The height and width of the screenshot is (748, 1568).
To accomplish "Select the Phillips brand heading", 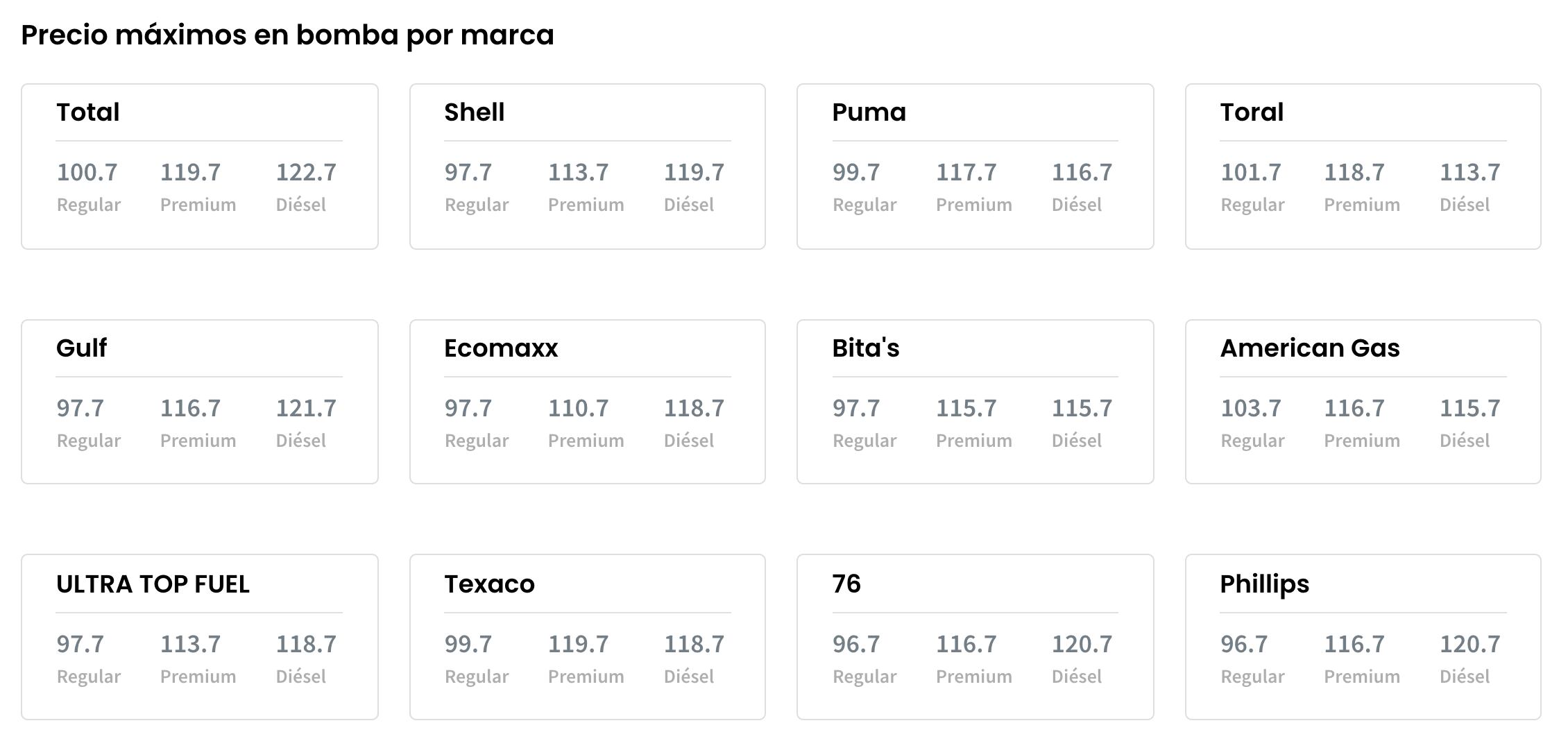I will point(1264,584).
